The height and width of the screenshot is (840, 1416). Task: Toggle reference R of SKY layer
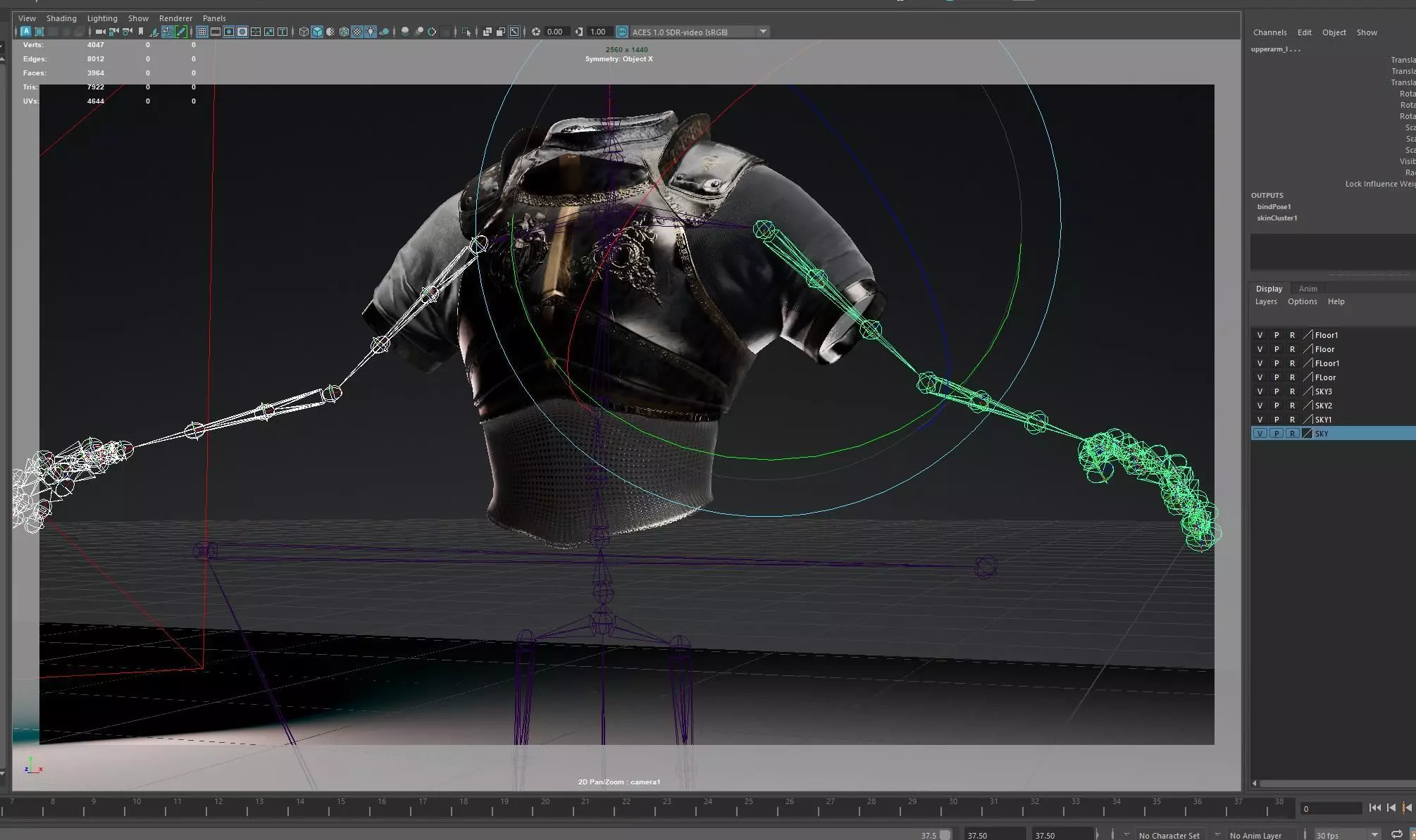[1292, 434]
